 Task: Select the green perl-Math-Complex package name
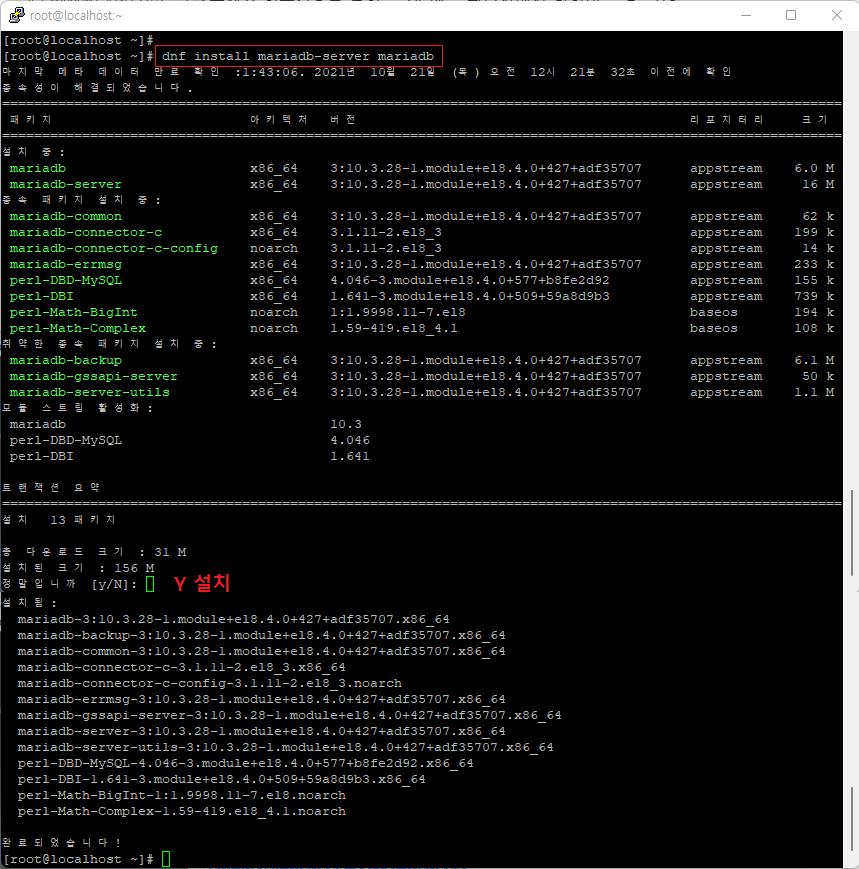coord(78,329)
